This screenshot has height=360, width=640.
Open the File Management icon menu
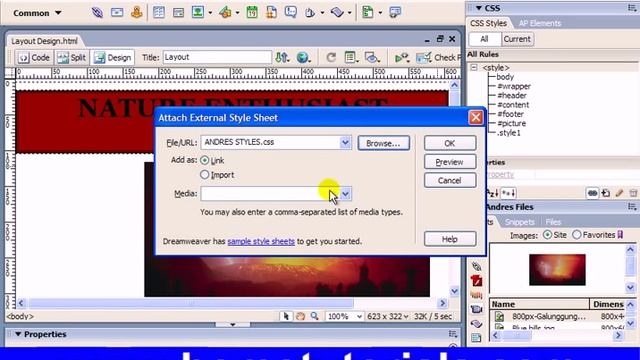(282, 58)
